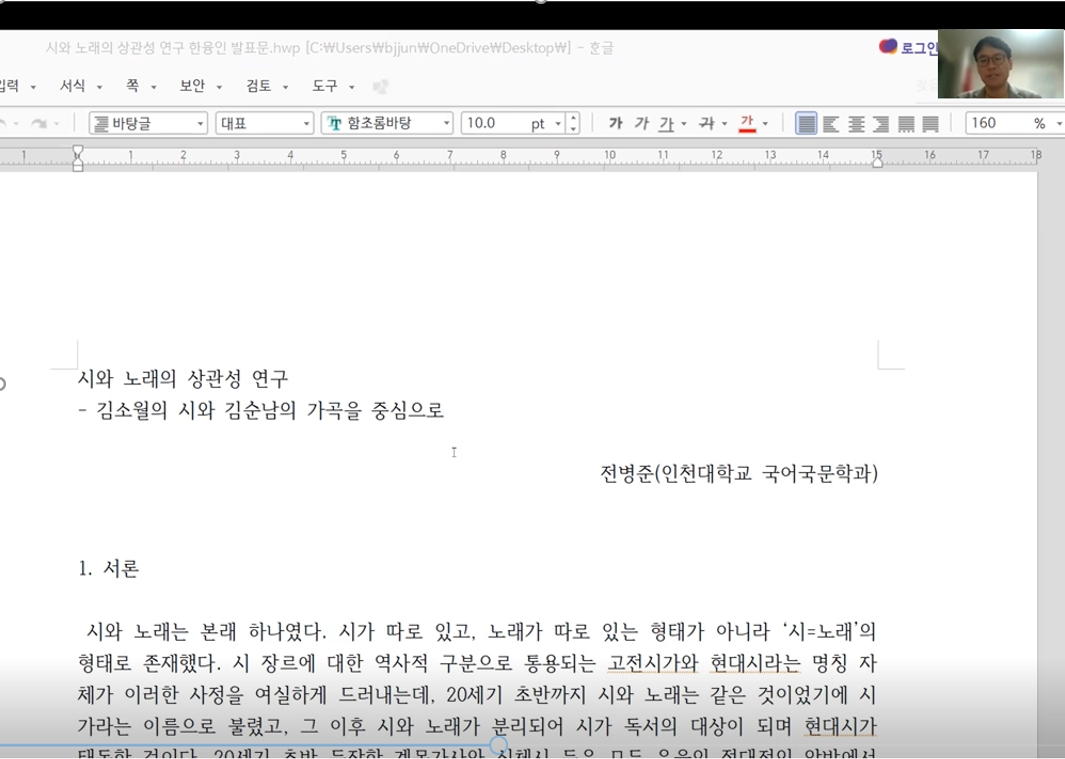This screenshot has width=1065, height=759.
Task: Apply underline with the underlined 가 button
Action: [666, 123]
